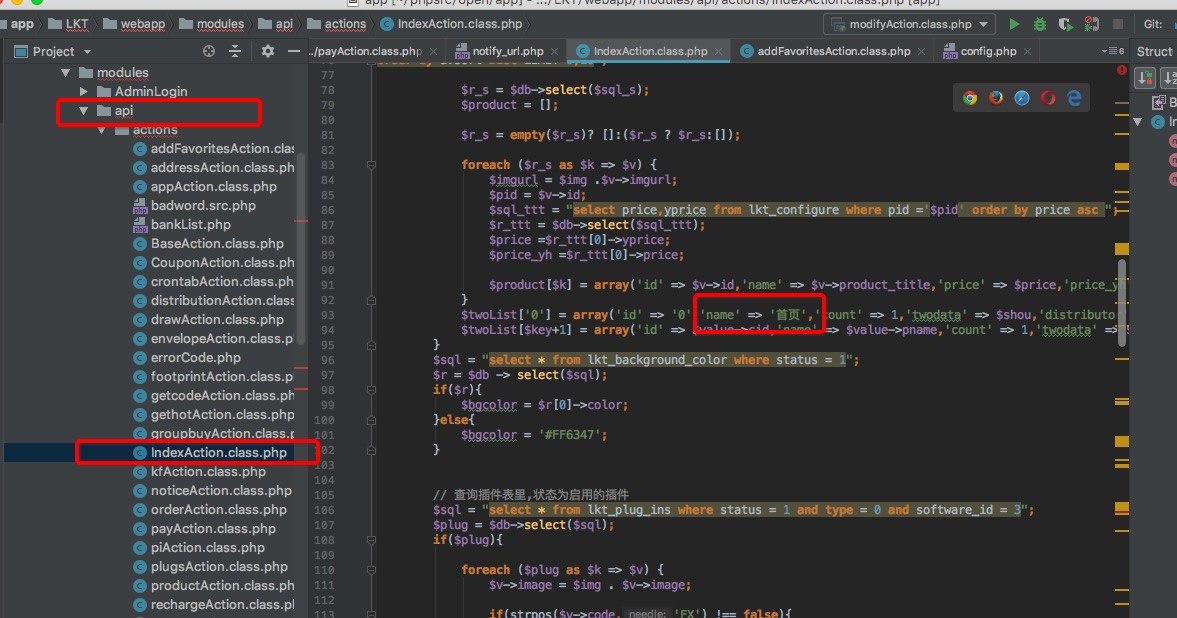This screenshot has height=618, width=1177.
Task: Collapse the modules folder
Action: click(x=65, y=73)
